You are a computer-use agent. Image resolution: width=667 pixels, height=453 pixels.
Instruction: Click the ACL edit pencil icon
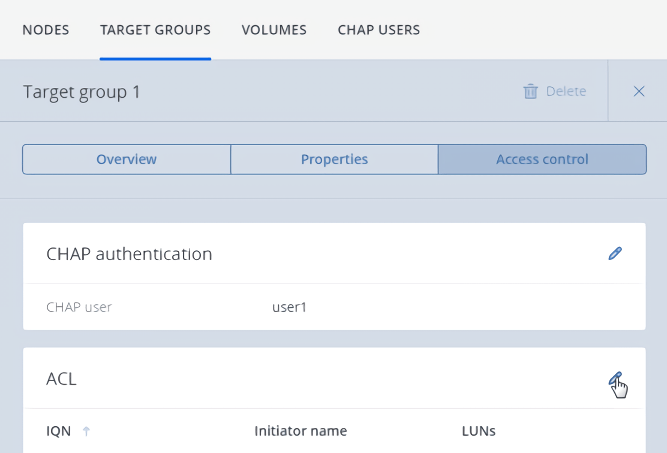[x=615, y=378]
